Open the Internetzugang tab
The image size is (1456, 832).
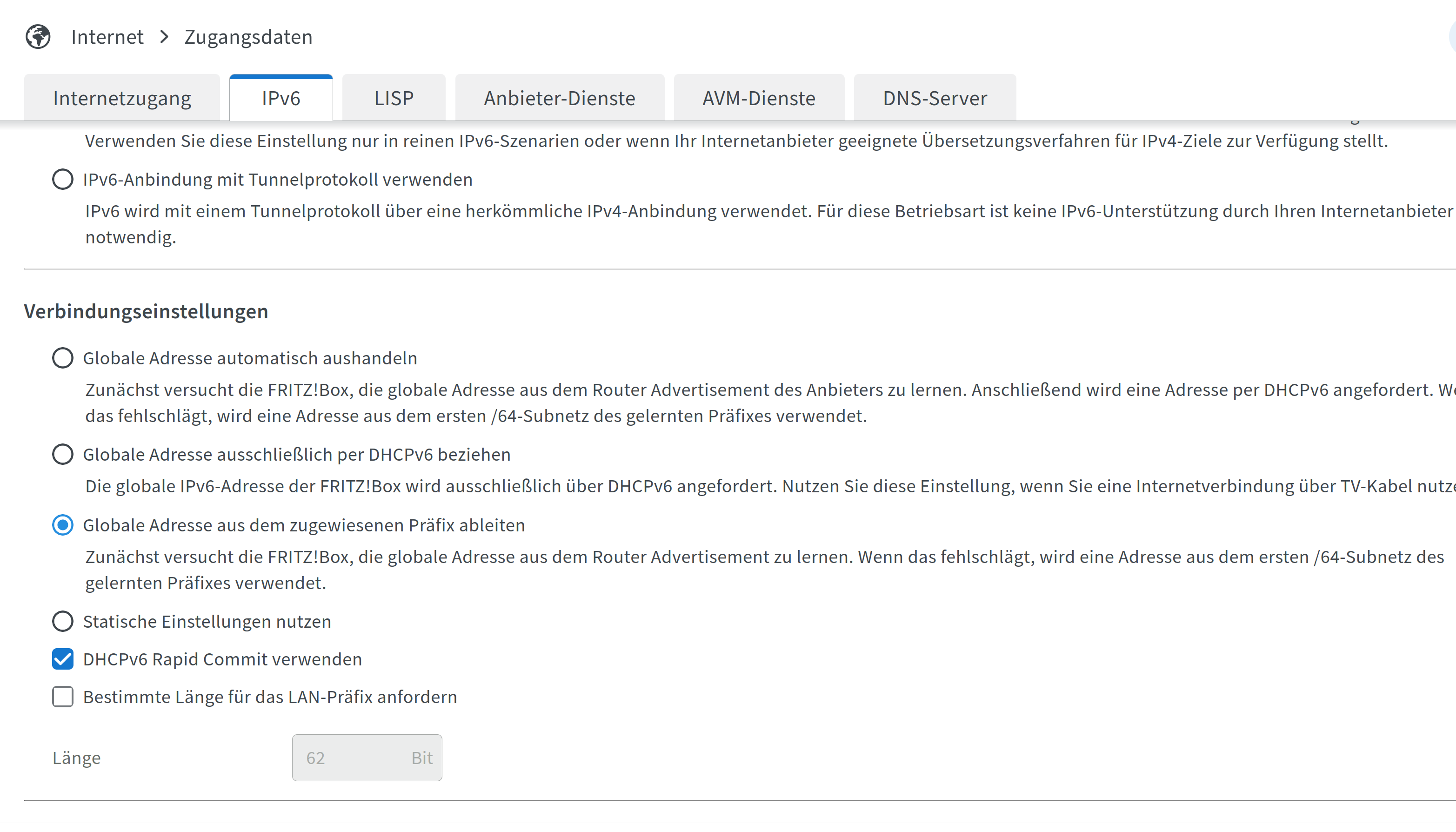122,98
